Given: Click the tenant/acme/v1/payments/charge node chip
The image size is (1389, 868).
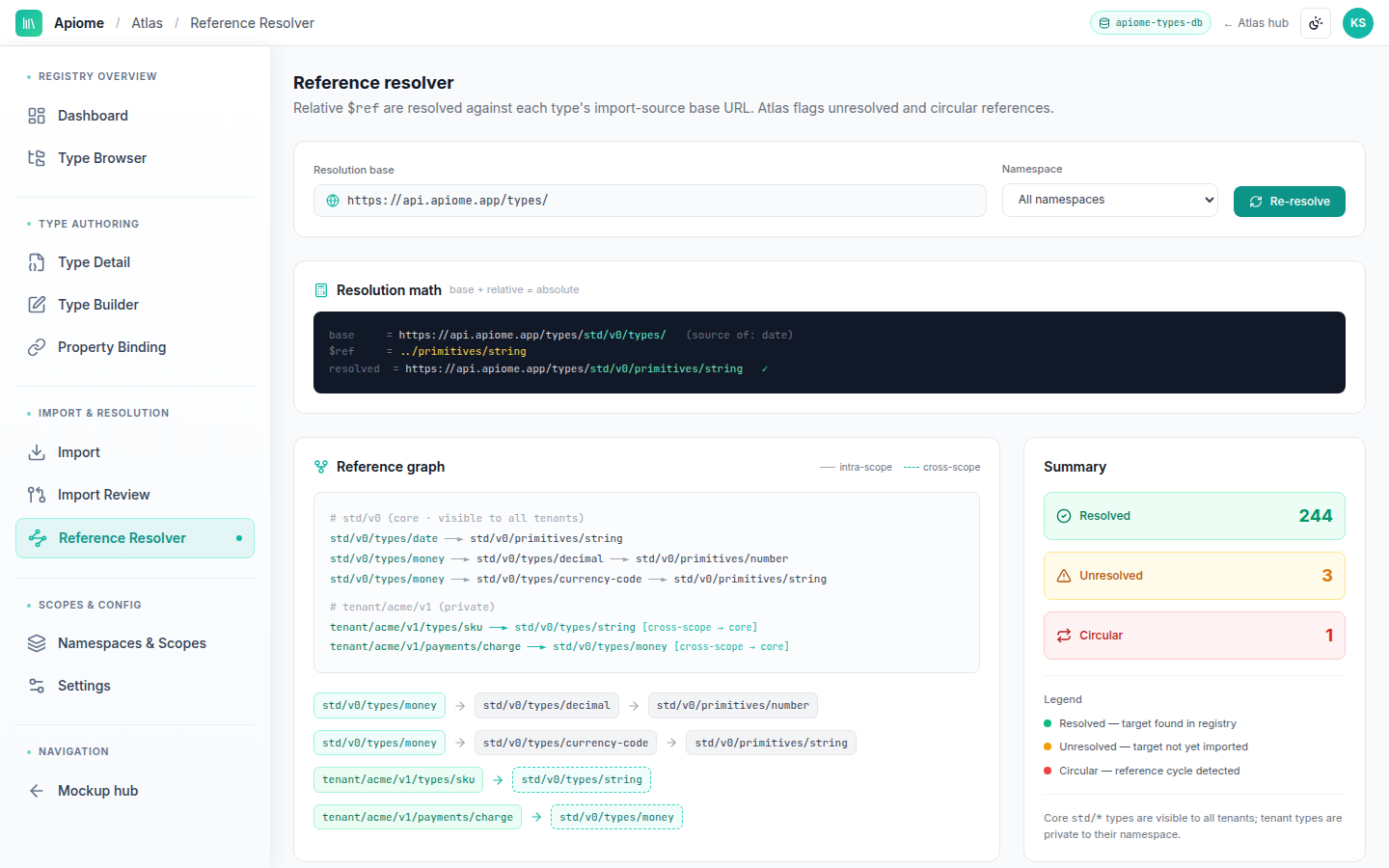Looking at the screenshot, I should pos(418,817).
